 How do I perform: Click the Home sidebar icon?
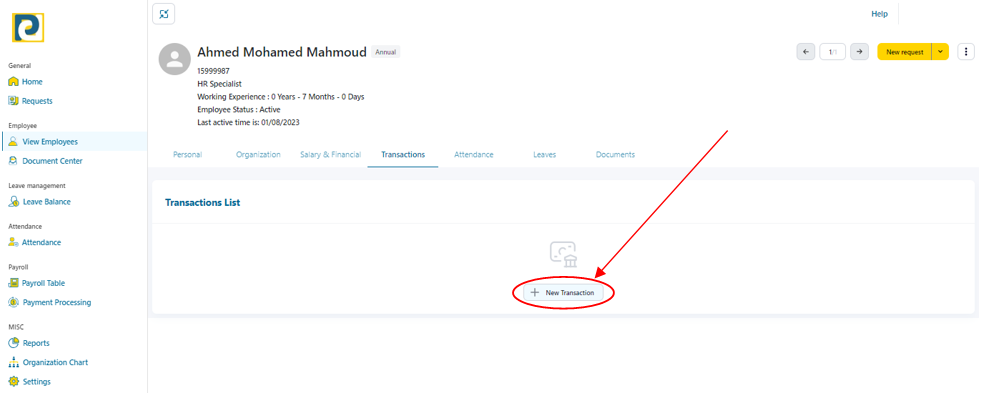point(13,82)
